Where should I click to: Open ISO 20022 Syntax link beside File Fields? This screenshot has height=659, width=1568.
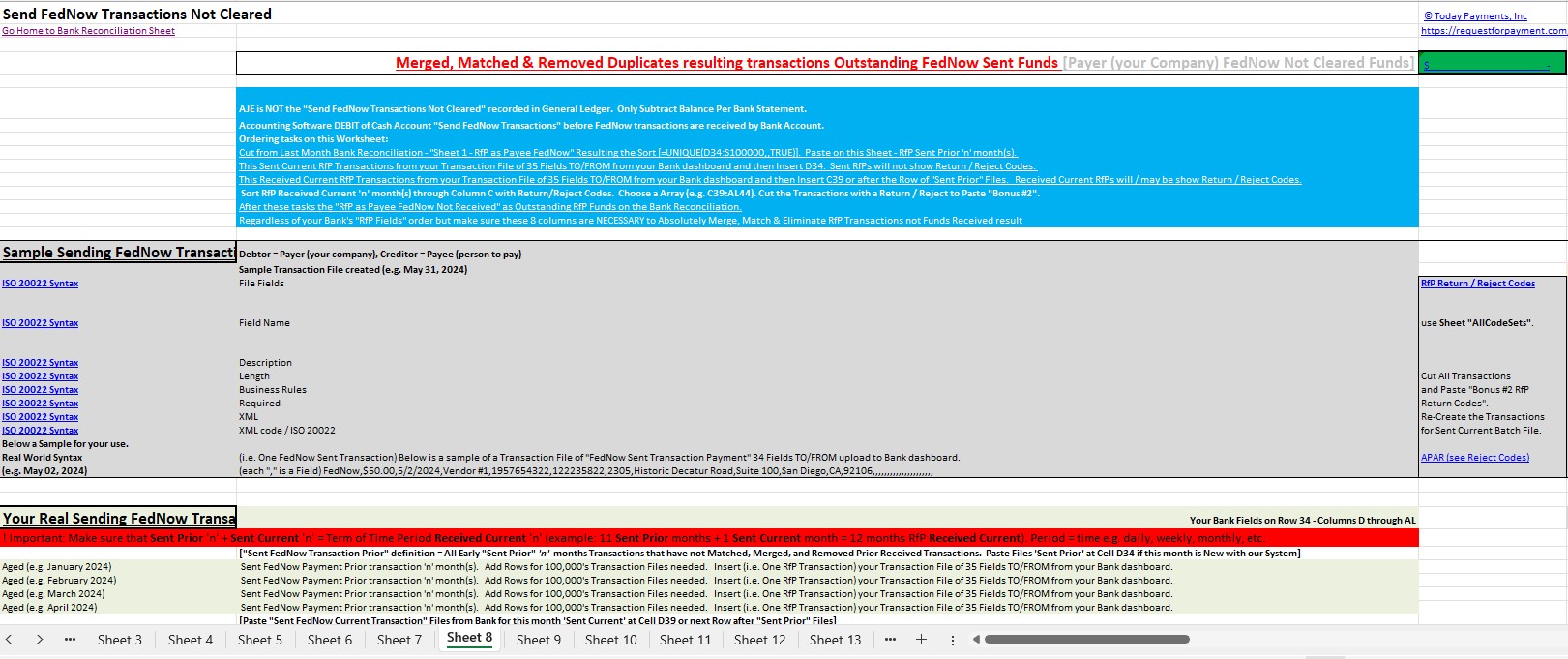tap(40, 284)
